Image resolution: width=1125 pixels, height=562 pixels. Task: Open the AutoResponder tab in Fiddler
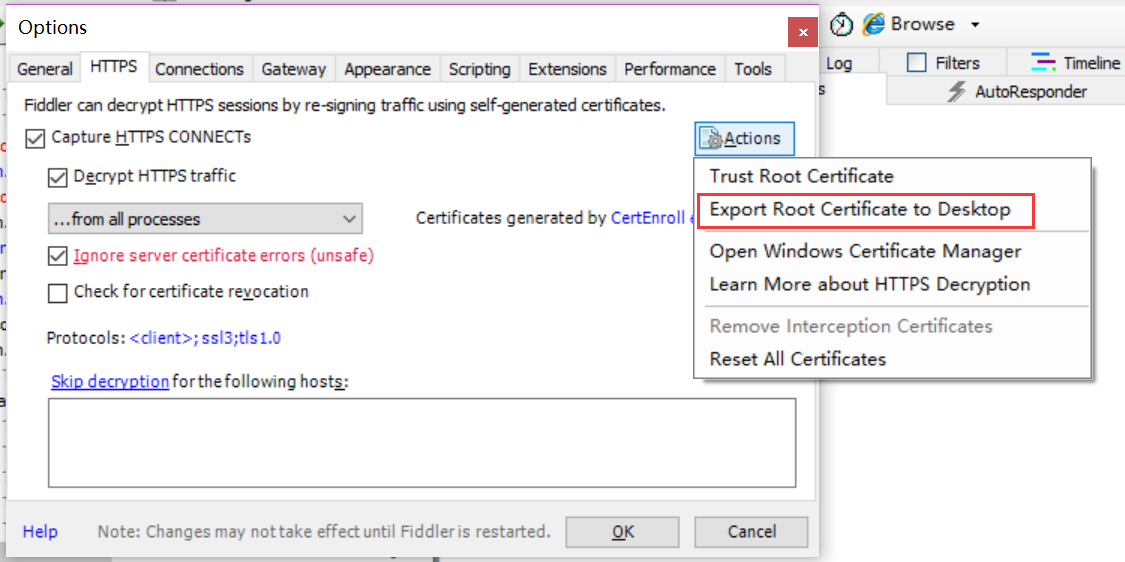tap(1017, 91)
